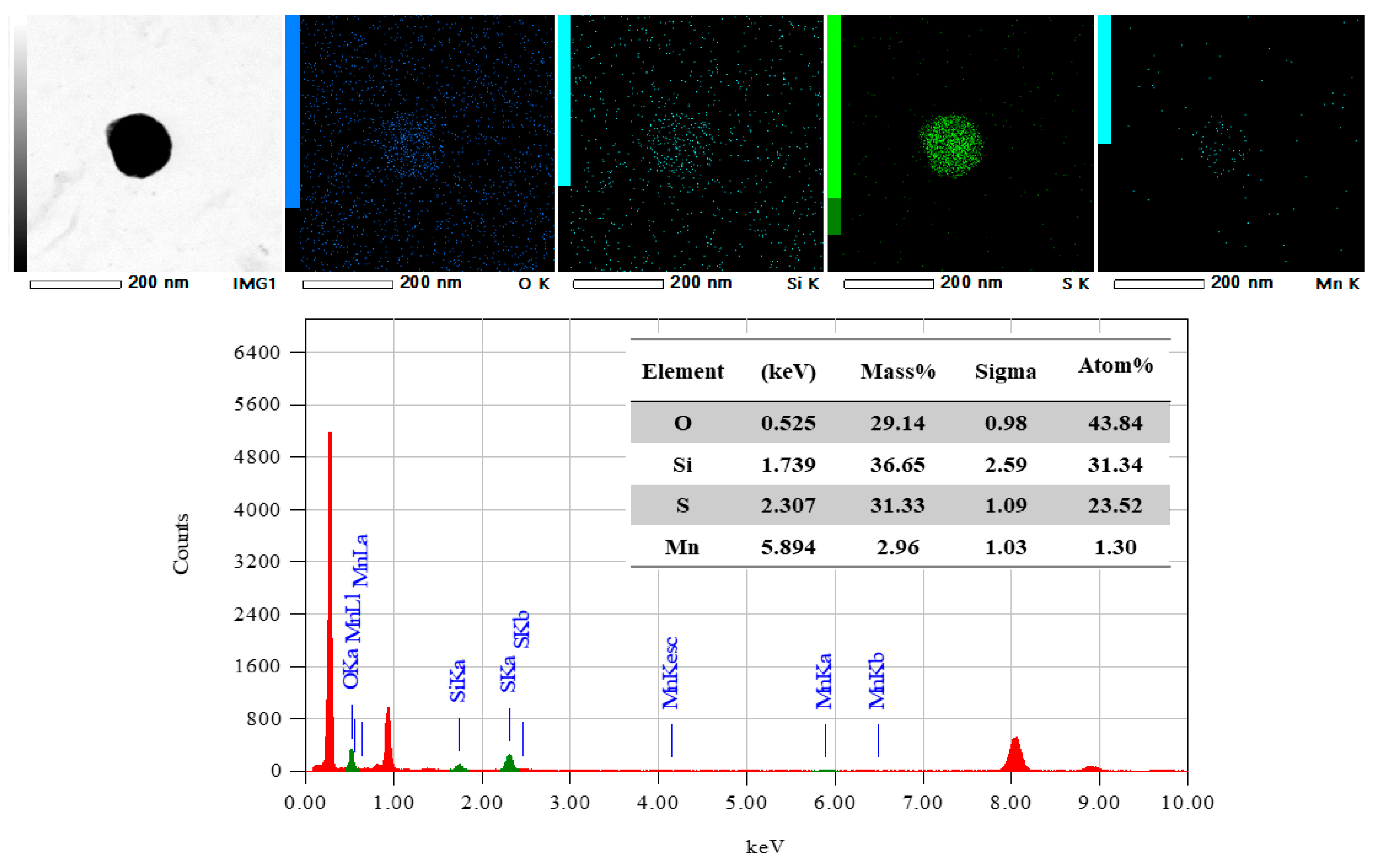This screenshot has height=868, width=1375.
Task: Select the O K oxygen map
Action: pyautogui.click(x=427, y=143)
